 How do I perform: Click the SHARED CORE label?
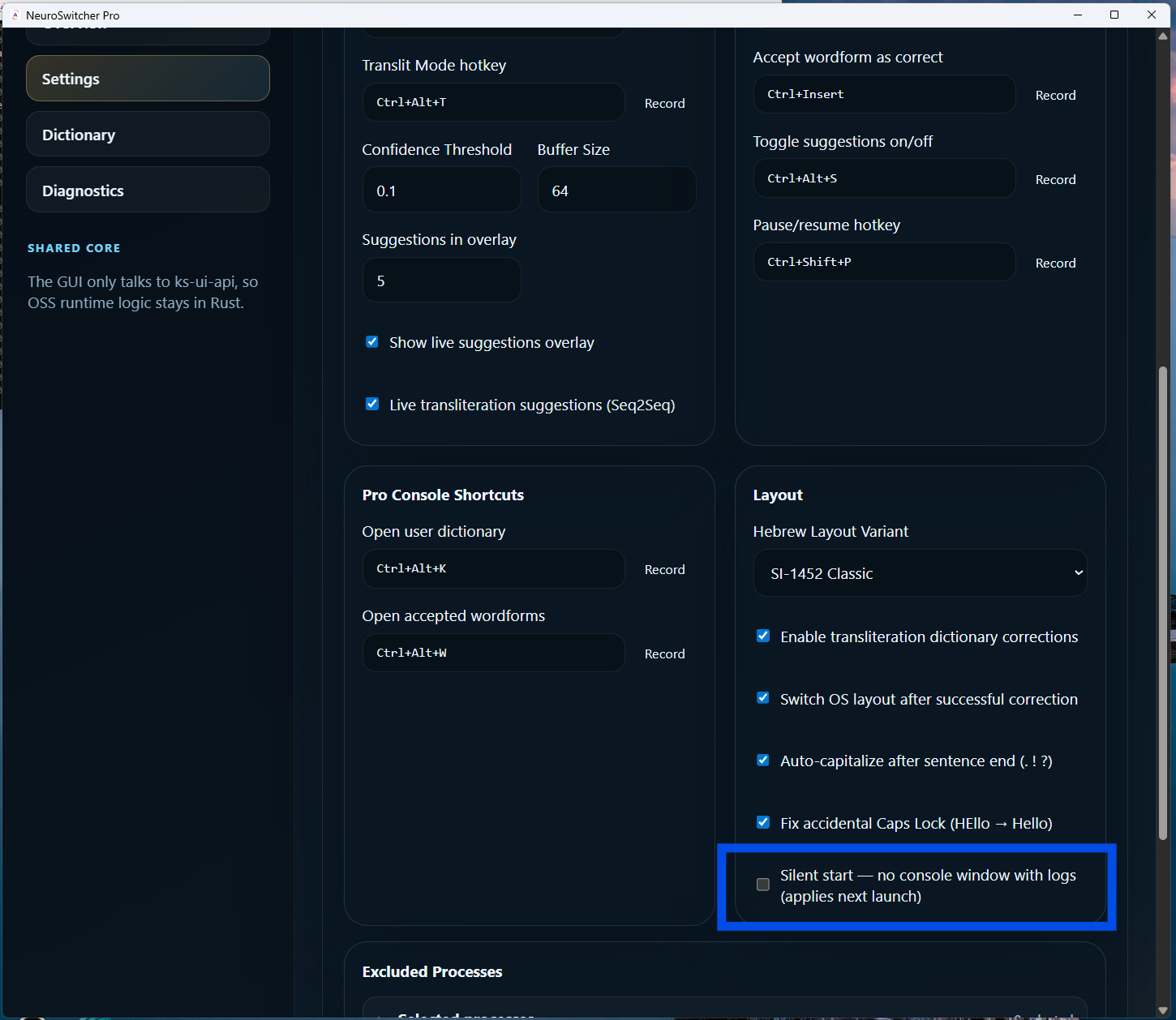click(x=74, y=248)
